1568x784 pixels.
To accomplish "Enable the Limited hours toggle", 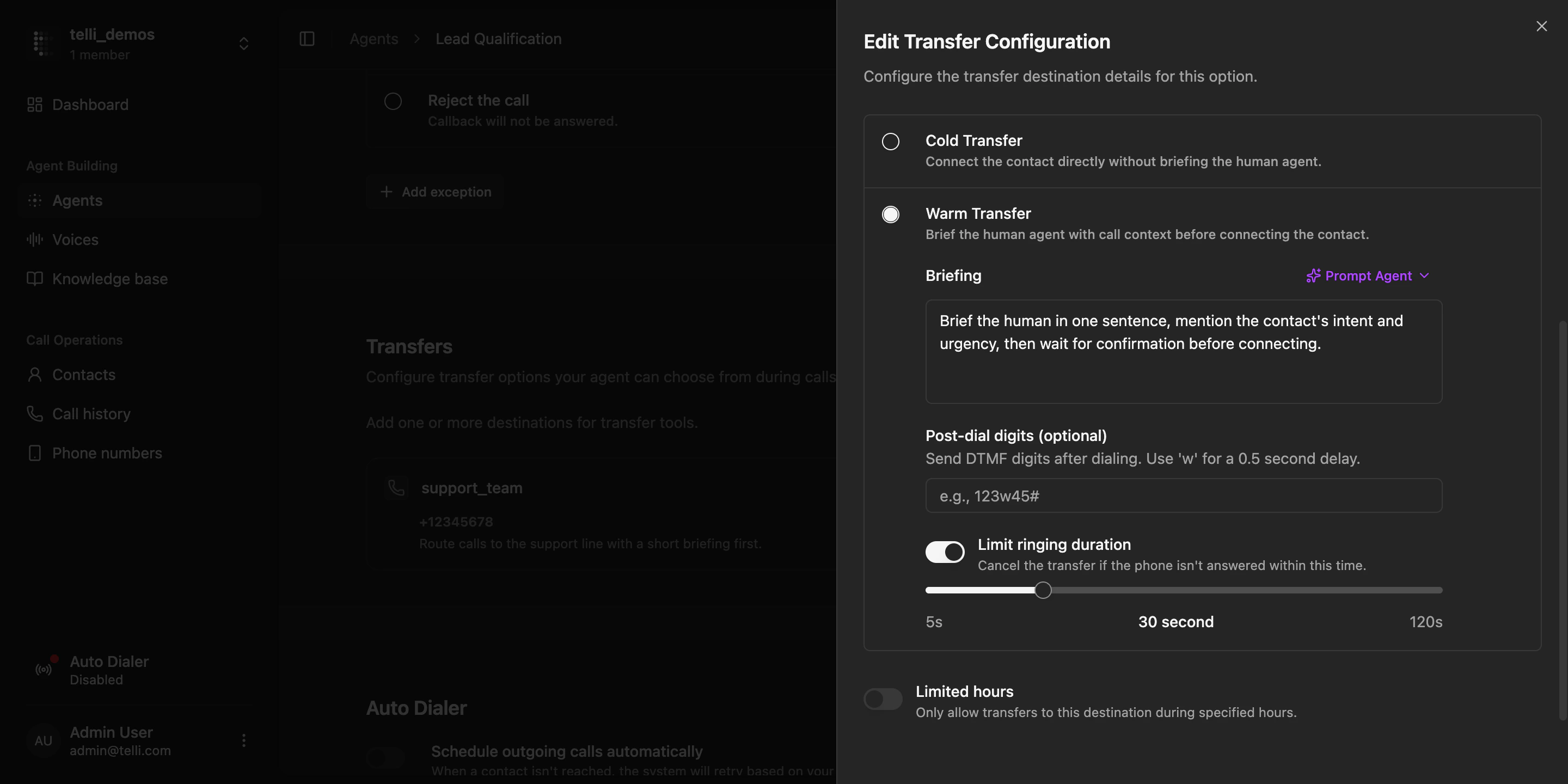I will pyautogui.click(x=883, y=699).
